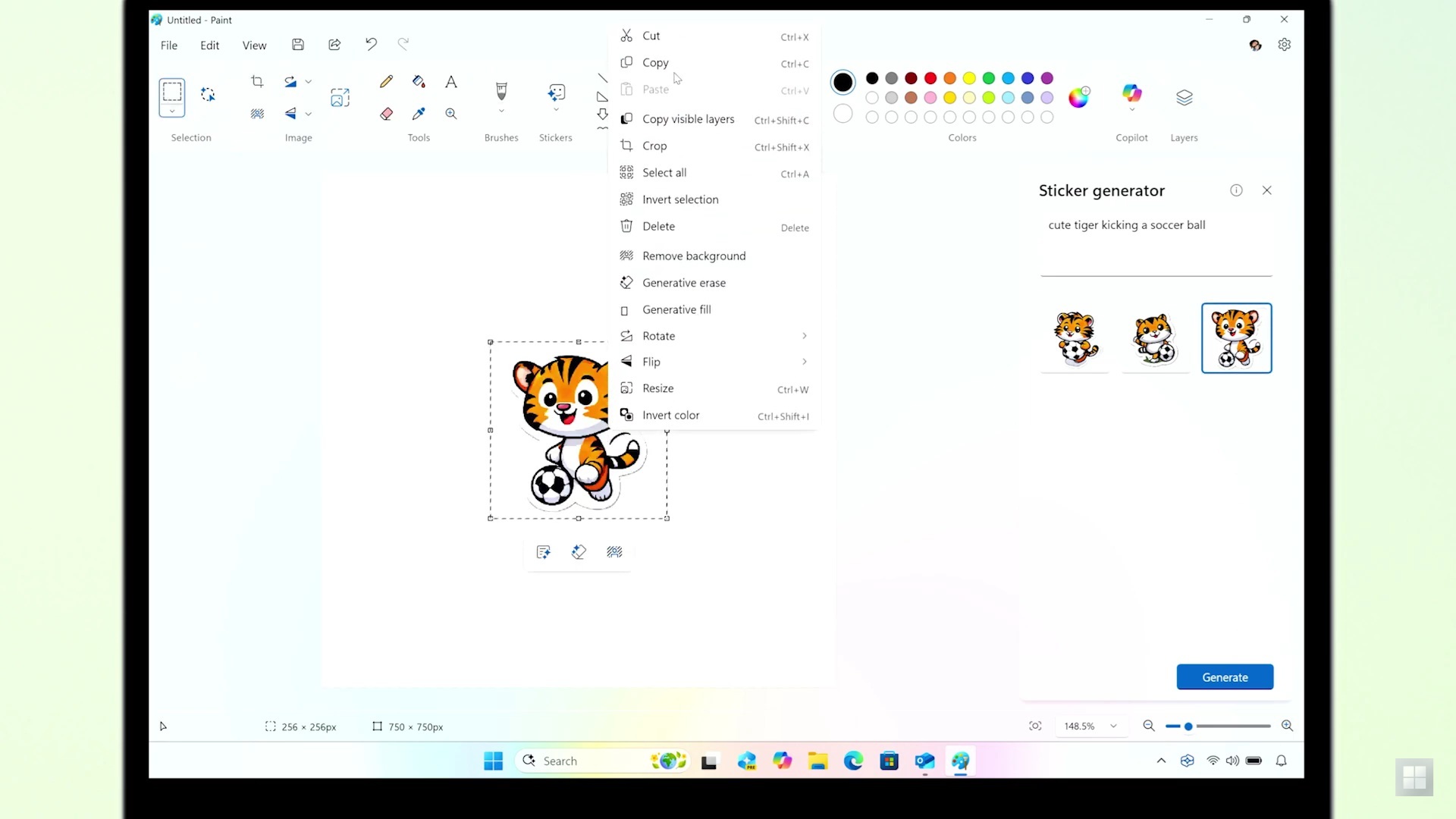
Task: Select the Pencil tool
Action: coord(386,81)
